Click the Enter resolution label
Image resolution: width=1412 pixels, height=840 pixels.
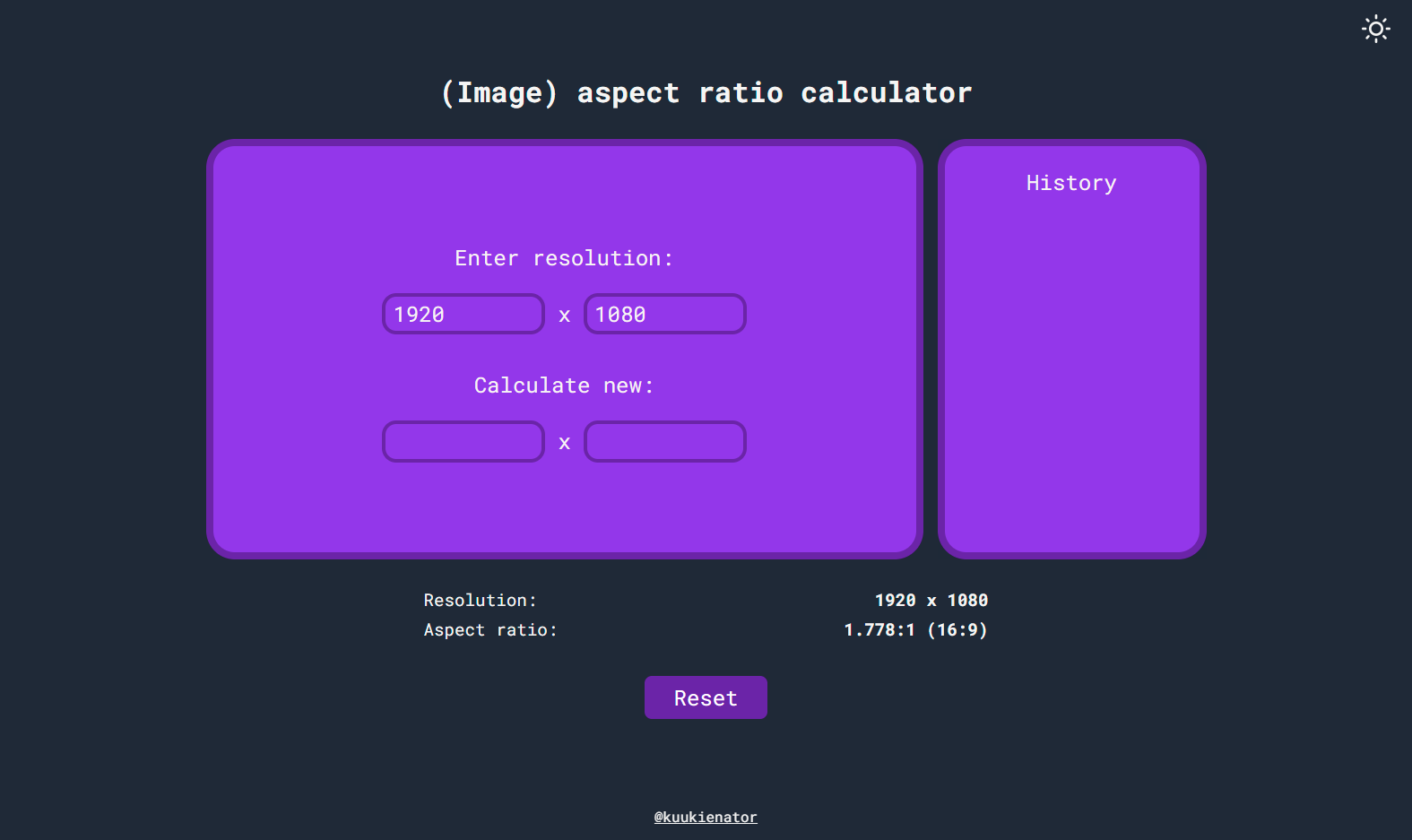coord(563,258)
